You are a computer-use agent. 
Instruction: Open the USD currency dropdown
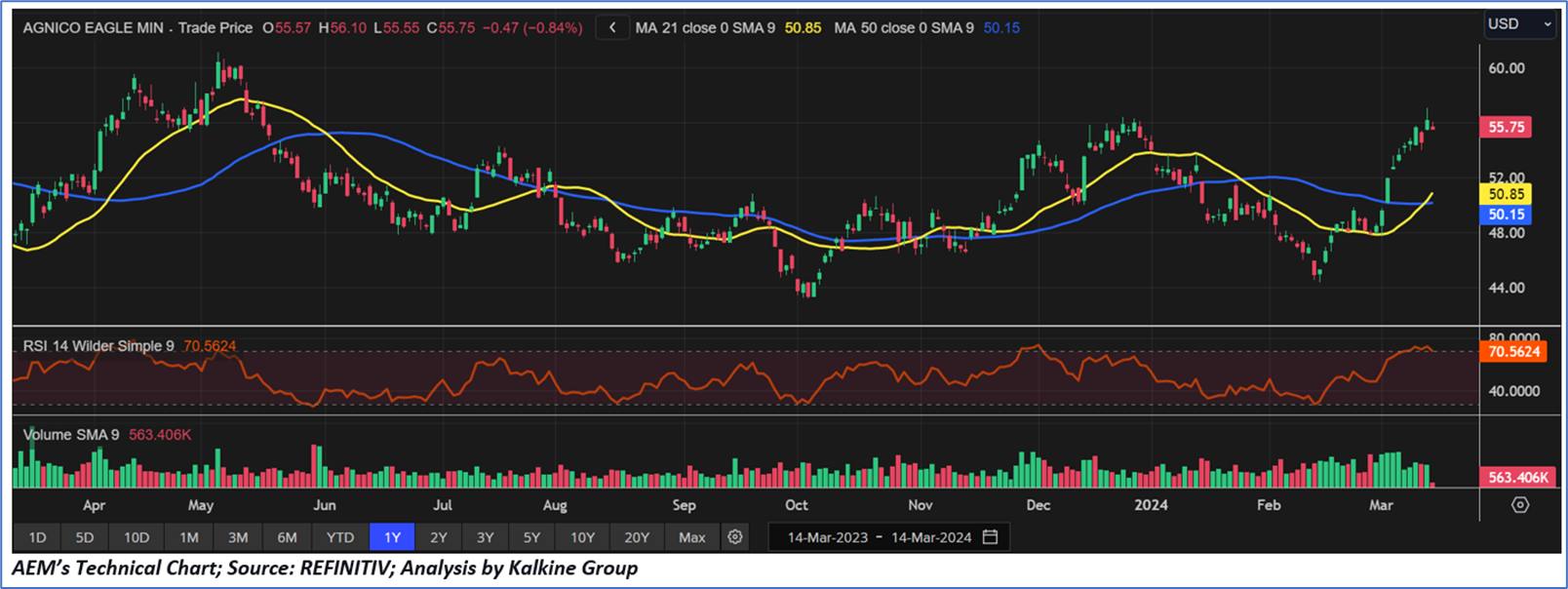coord(1518,24)
